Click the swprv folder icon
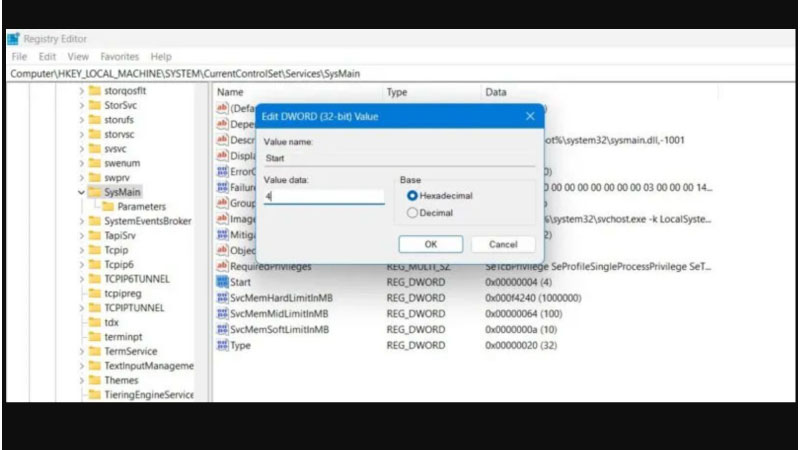Screen dimensions: 800x450 point(95,178)
